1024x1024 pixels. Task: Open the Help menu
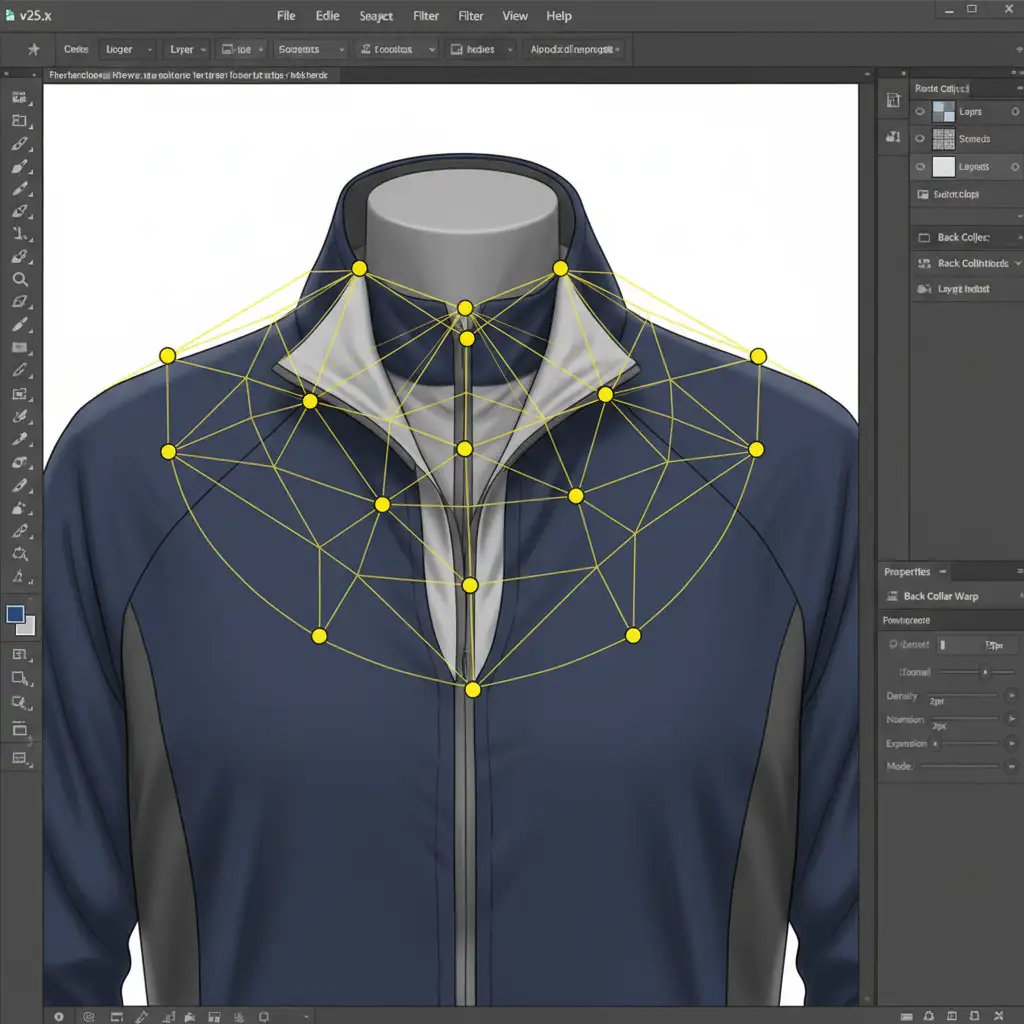click(x=558, y=16)
